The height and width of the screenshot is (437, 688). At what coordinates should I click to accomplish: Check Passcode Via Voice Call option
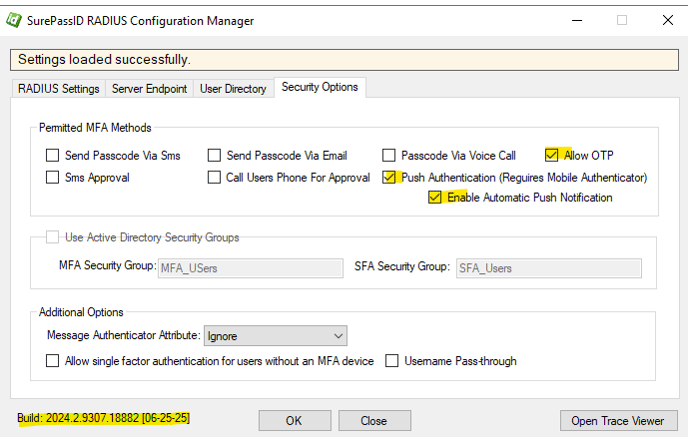[x=389, y=155]
